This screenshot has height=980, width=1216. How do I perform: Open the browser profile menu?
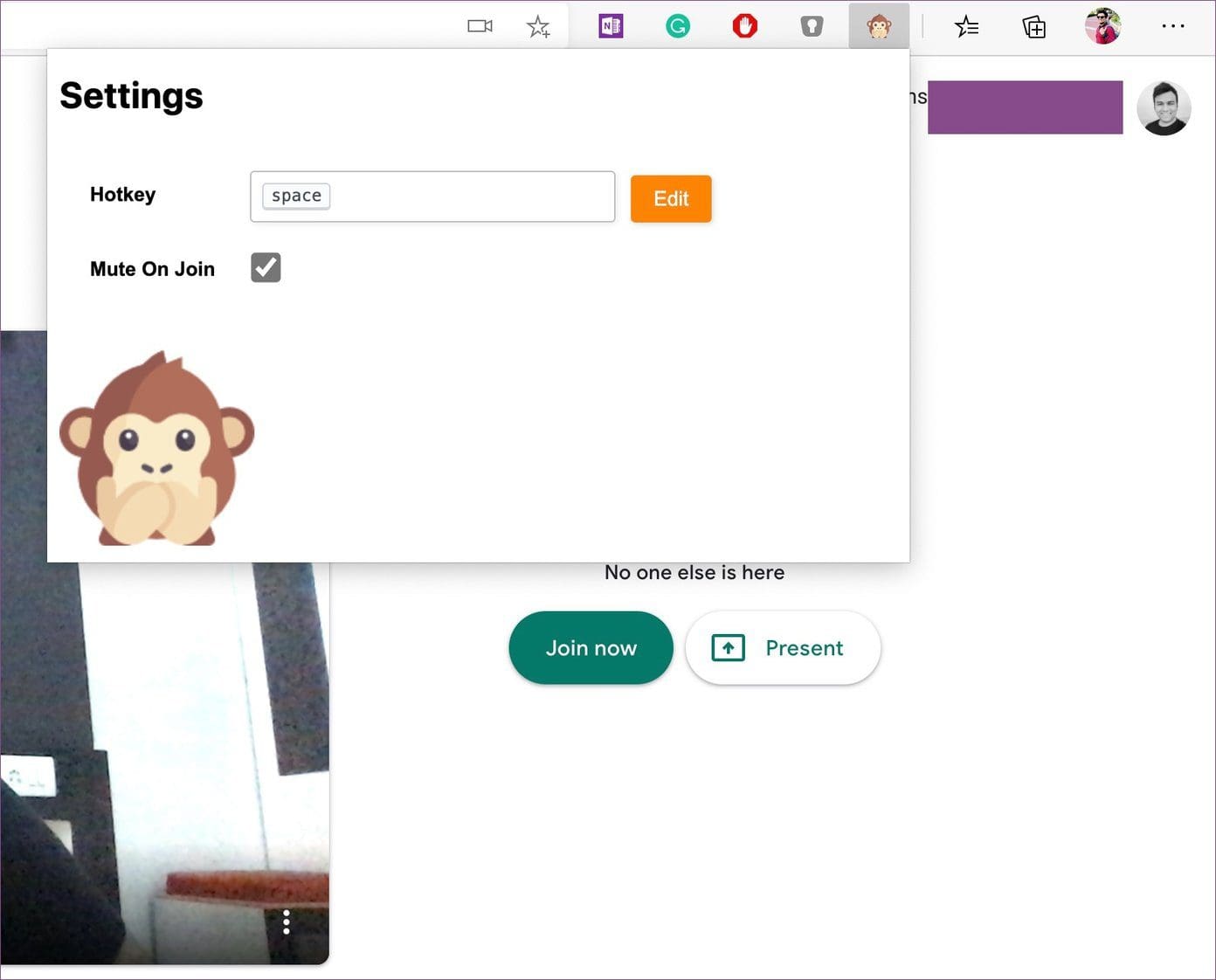coord(1102,26)
